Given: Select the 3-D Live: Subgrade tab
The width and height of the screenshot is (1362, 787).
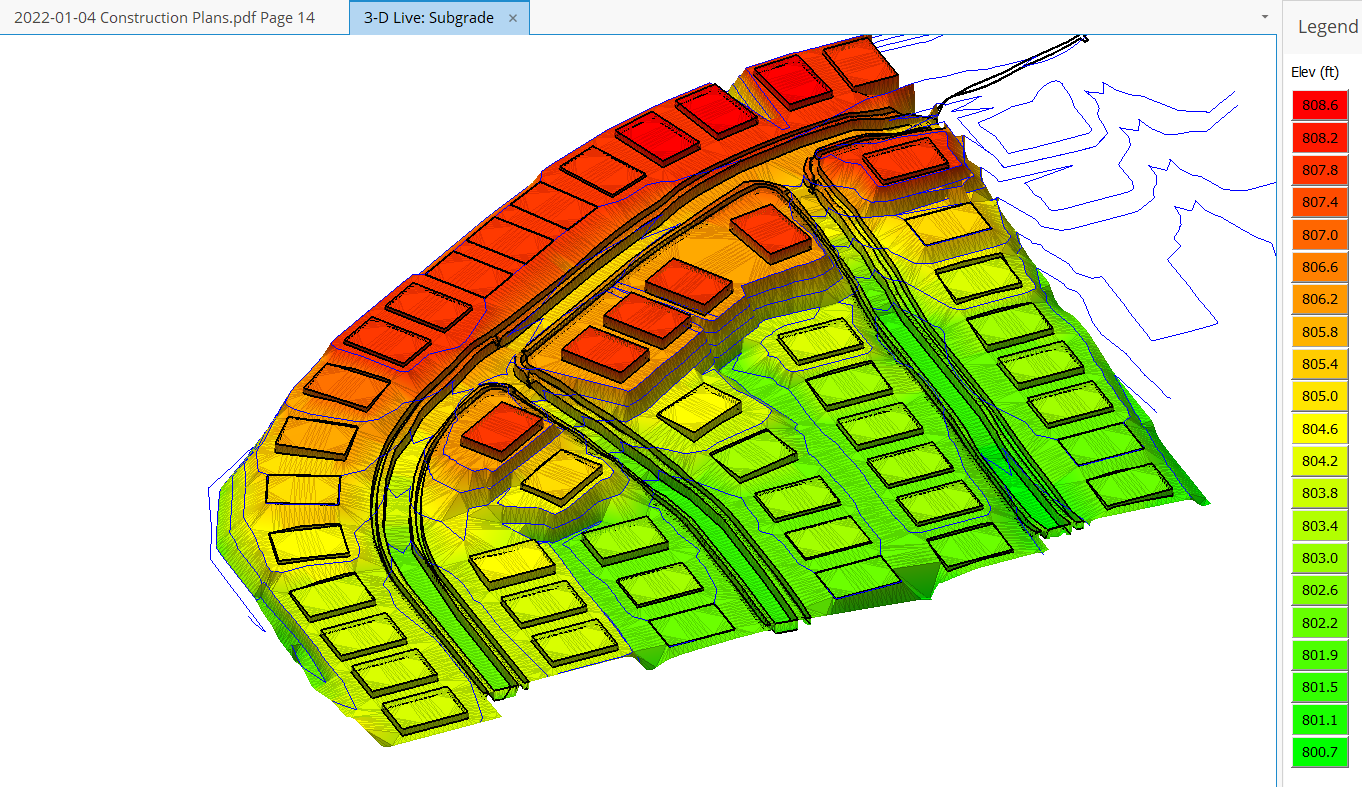Looking at the screenshot, I should 428,18.
